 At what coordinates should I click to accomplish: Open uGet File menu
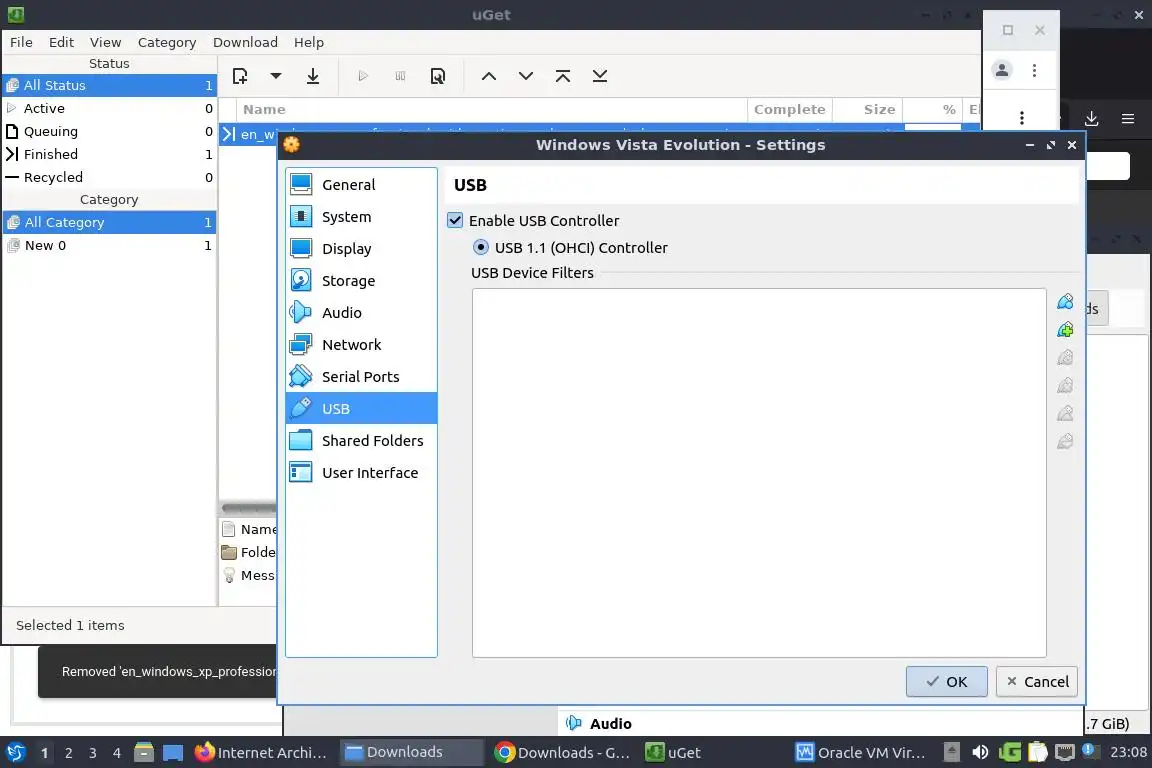tap(21, 42)
